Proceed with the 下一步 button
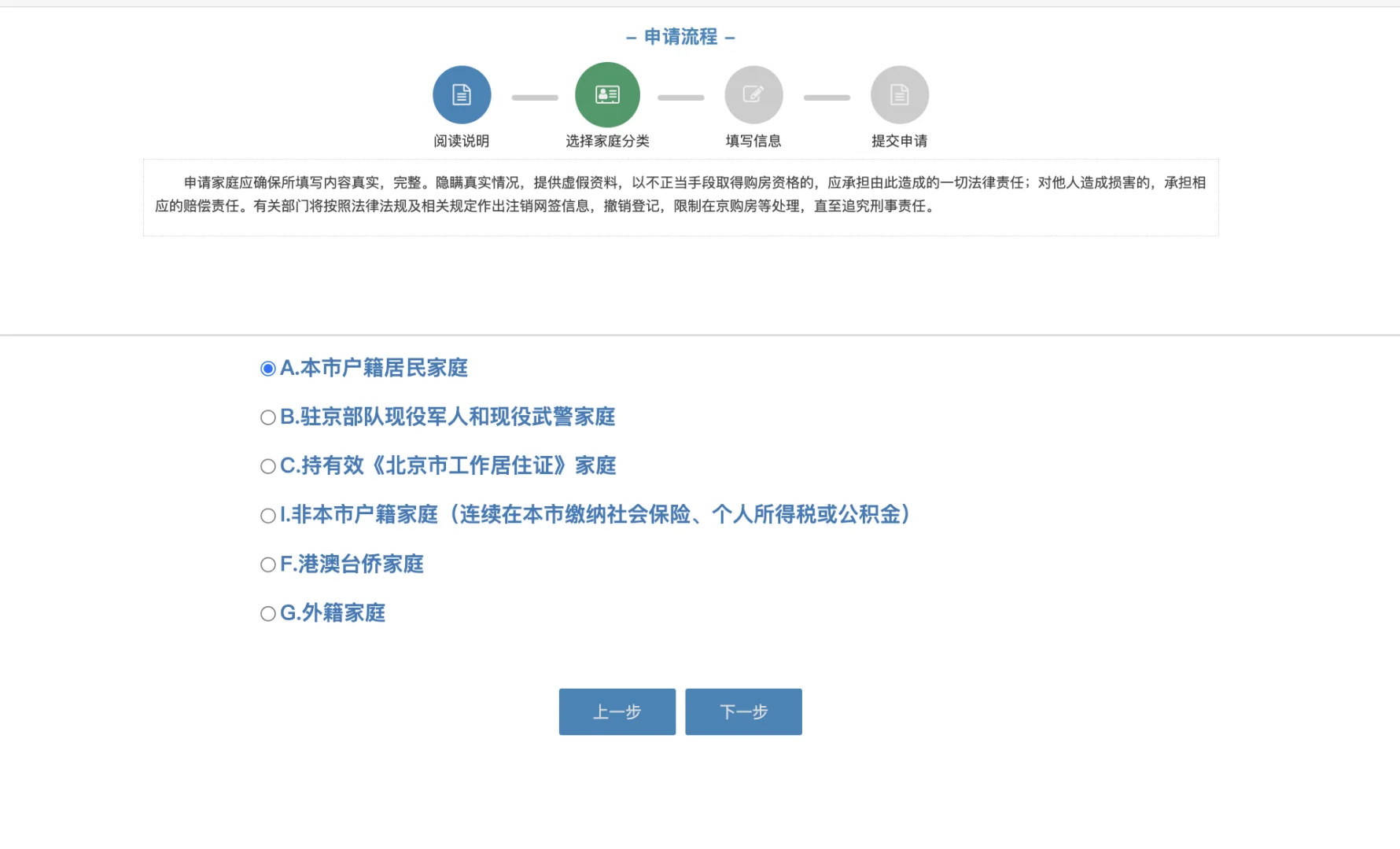 pyautogui.click(x=743, y=712)
